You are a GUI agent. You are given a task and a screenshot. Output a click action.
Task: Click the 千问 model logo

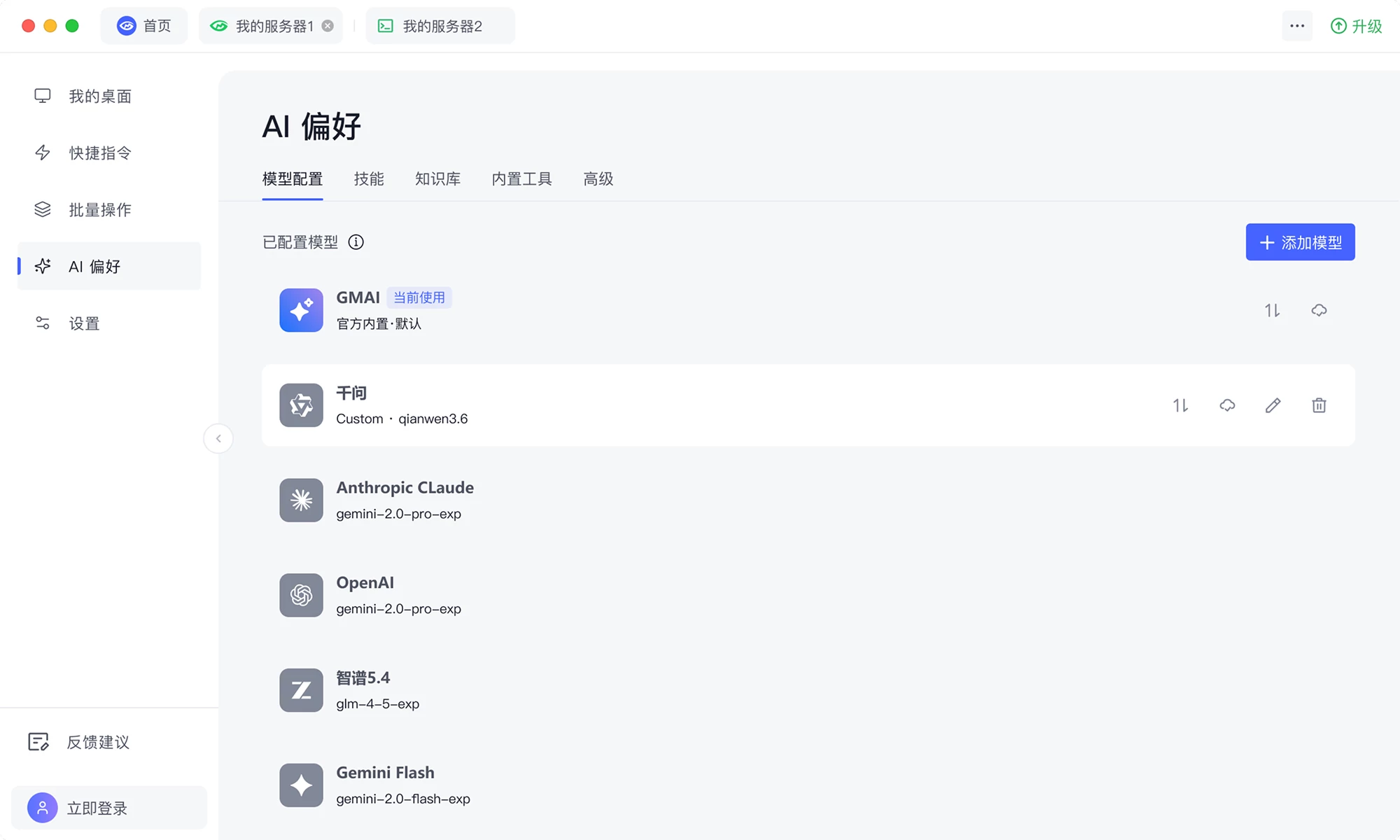(x=301, y=405)
